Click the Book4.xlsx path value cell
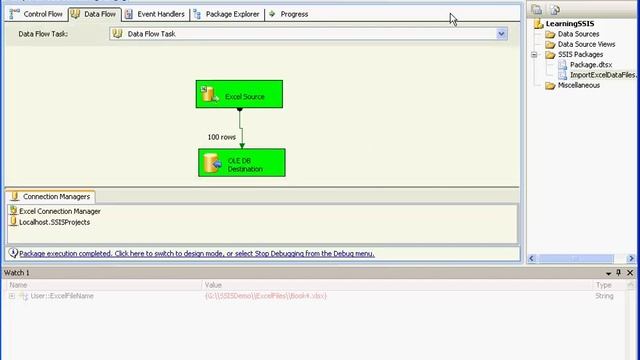This screenshot has width=640, height=360. click(266, 296)
